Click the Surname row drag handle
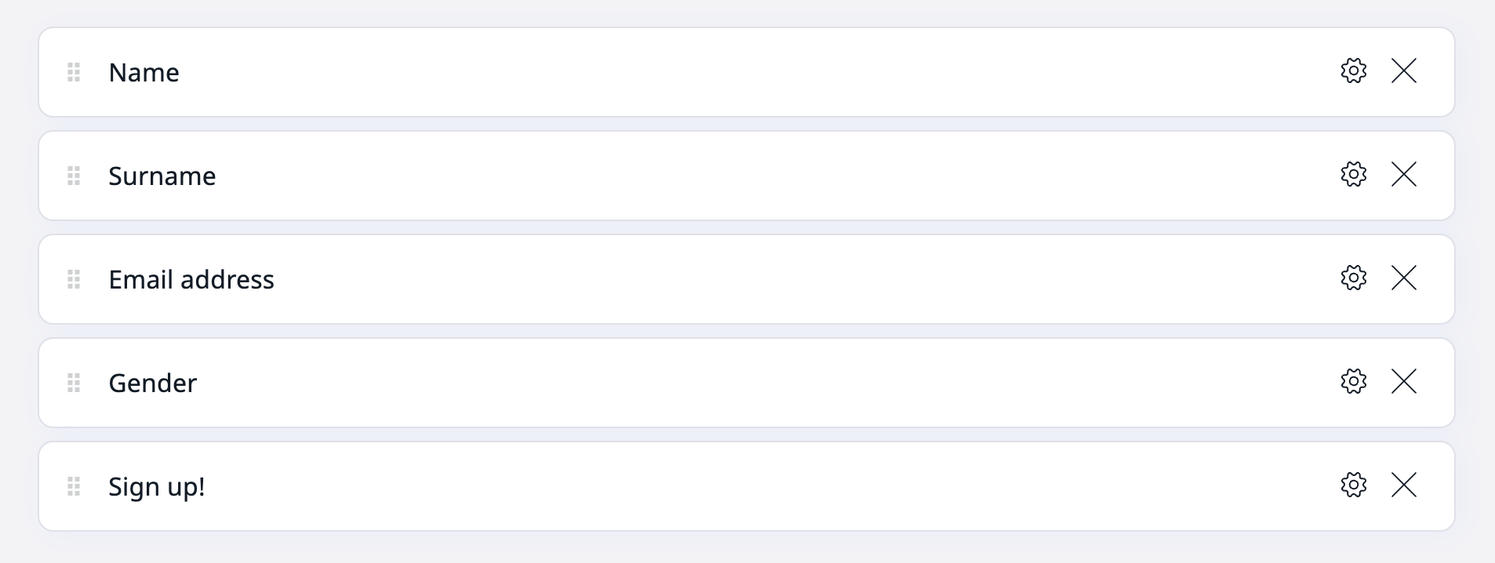This screenshot has width=1495, height=563. (x=73, y=176)
